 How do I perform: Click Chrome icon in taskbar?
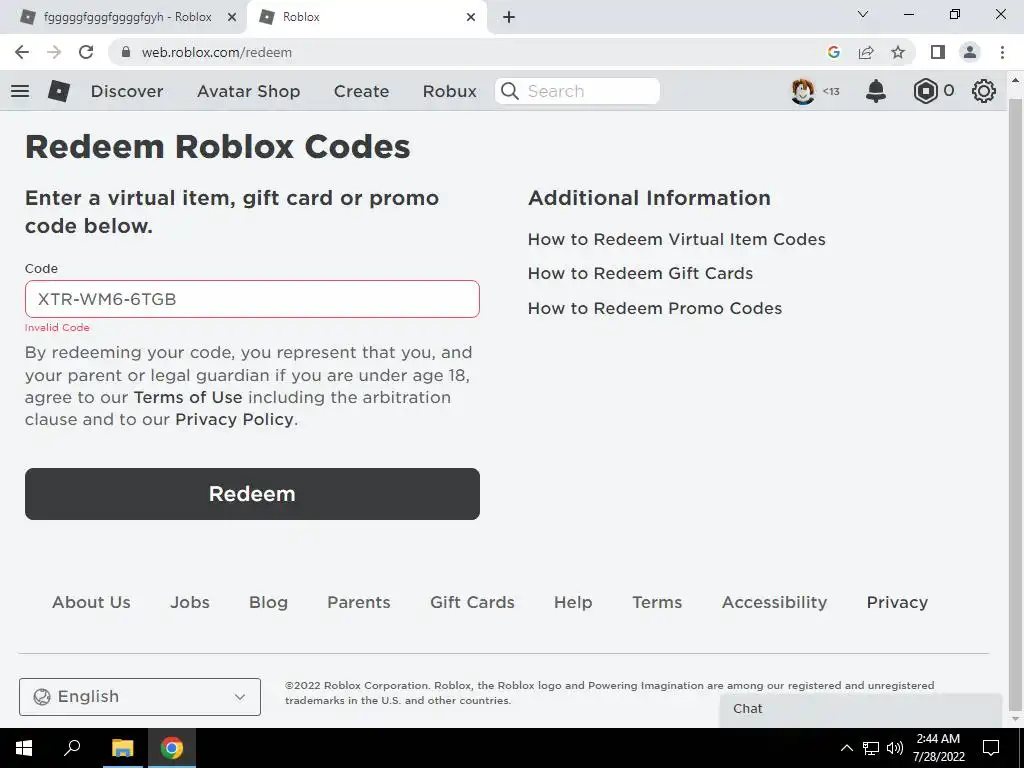172,748
